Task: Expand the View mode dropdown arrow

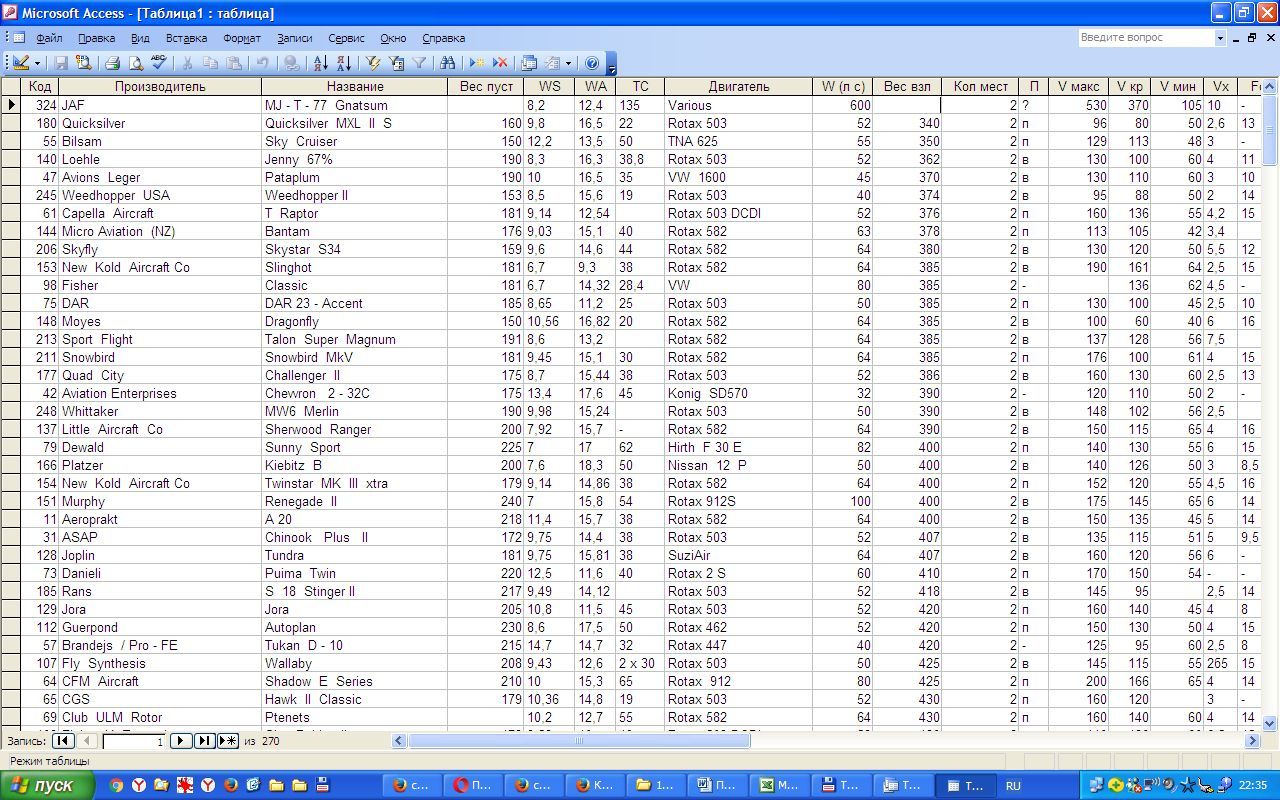Action: 38,63
